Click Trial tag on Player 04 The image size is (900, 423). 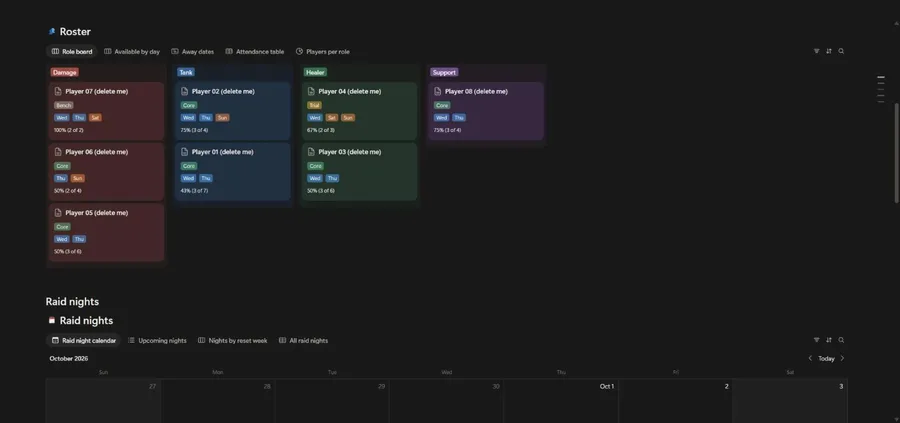[x=315, y=106]
